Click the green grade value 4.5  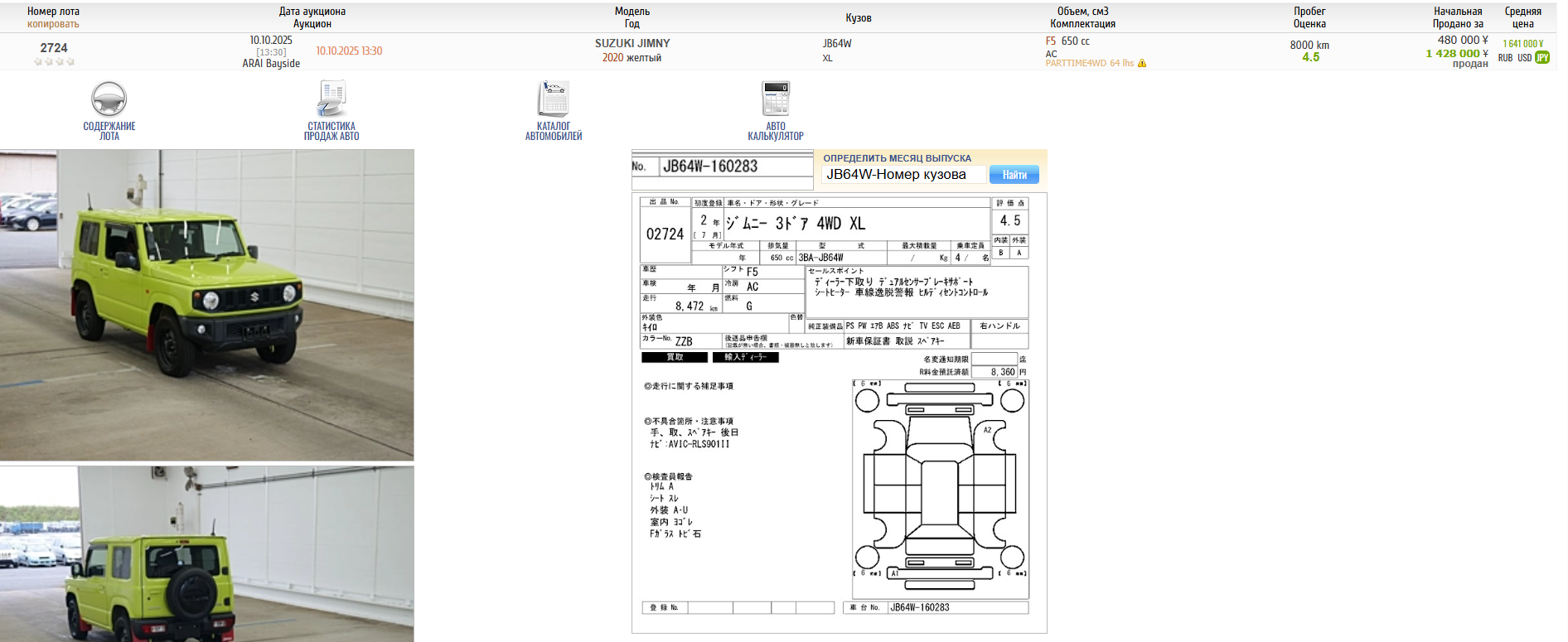[x=1310, y=57]
